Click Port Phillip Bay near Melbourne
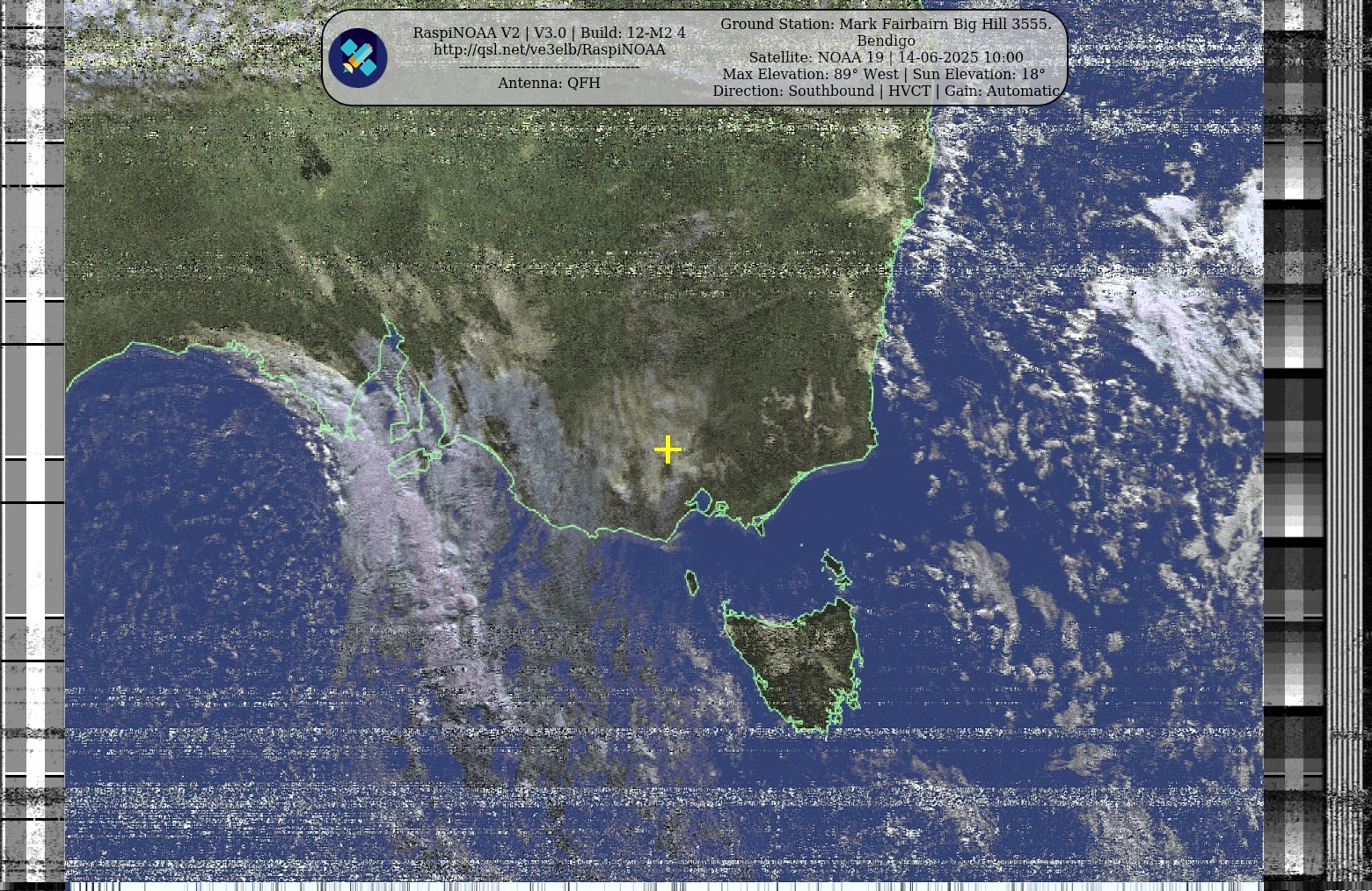1372x891 pixels. [701, 502]
